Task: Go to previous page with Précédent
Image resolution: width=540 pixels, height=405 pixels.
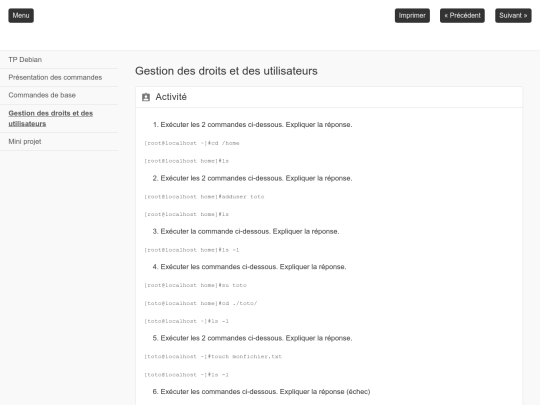Action: click(x=462, y=15)
